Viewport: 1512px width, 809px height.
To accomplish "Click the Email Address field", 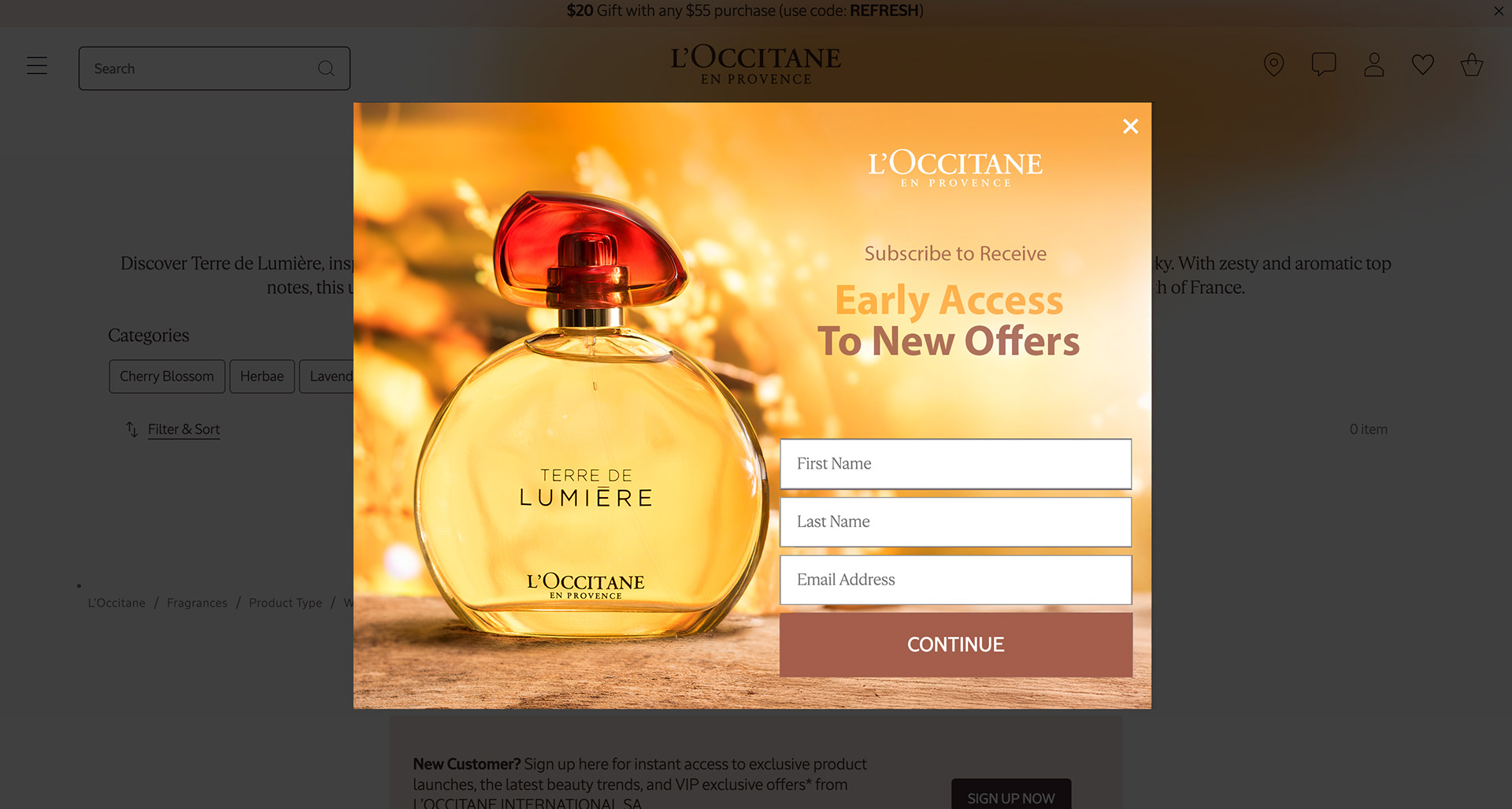I will 955,580.
